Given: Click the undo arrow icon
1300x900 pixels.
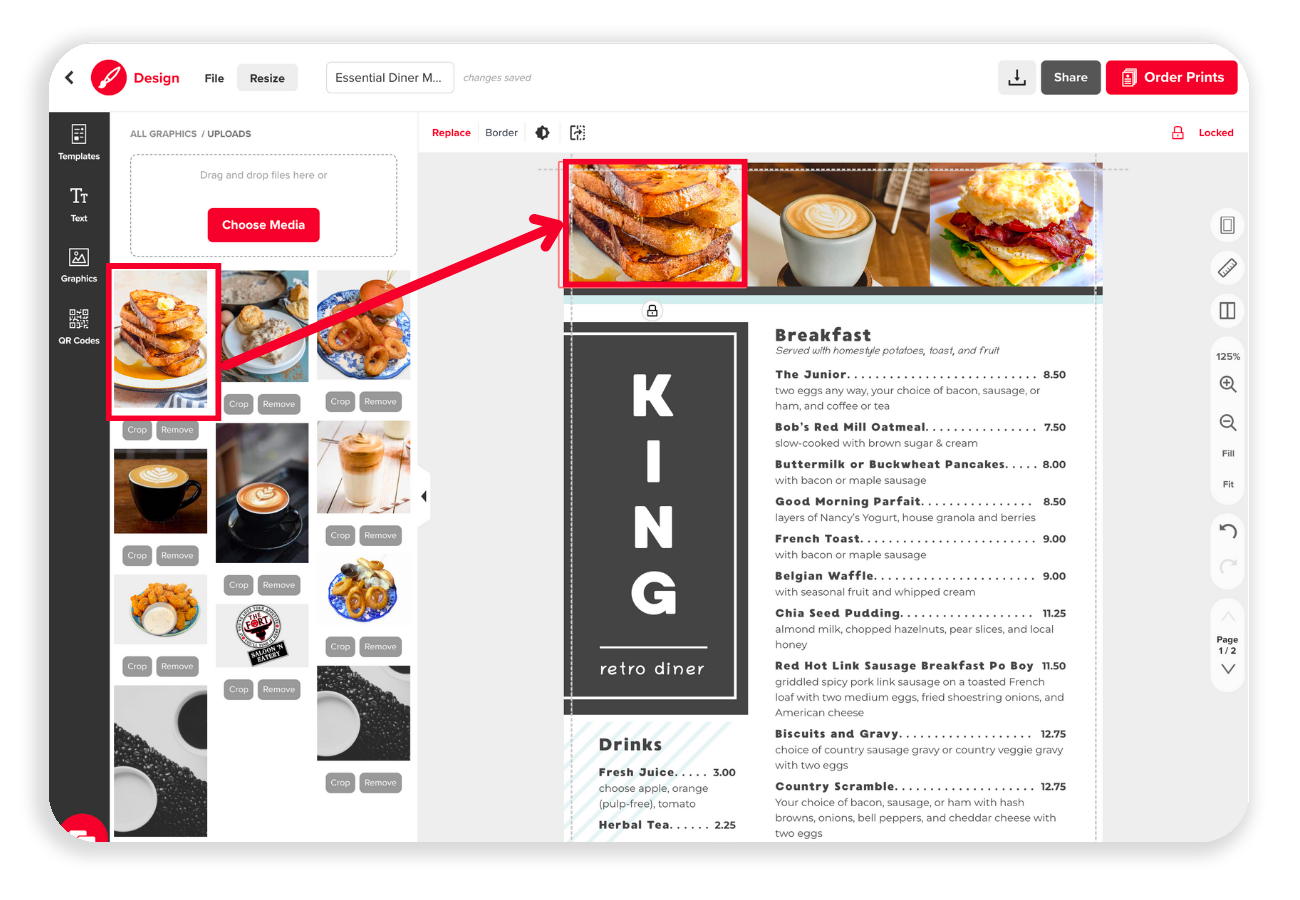Looking at the screenshot, I should pos(1228,531).
